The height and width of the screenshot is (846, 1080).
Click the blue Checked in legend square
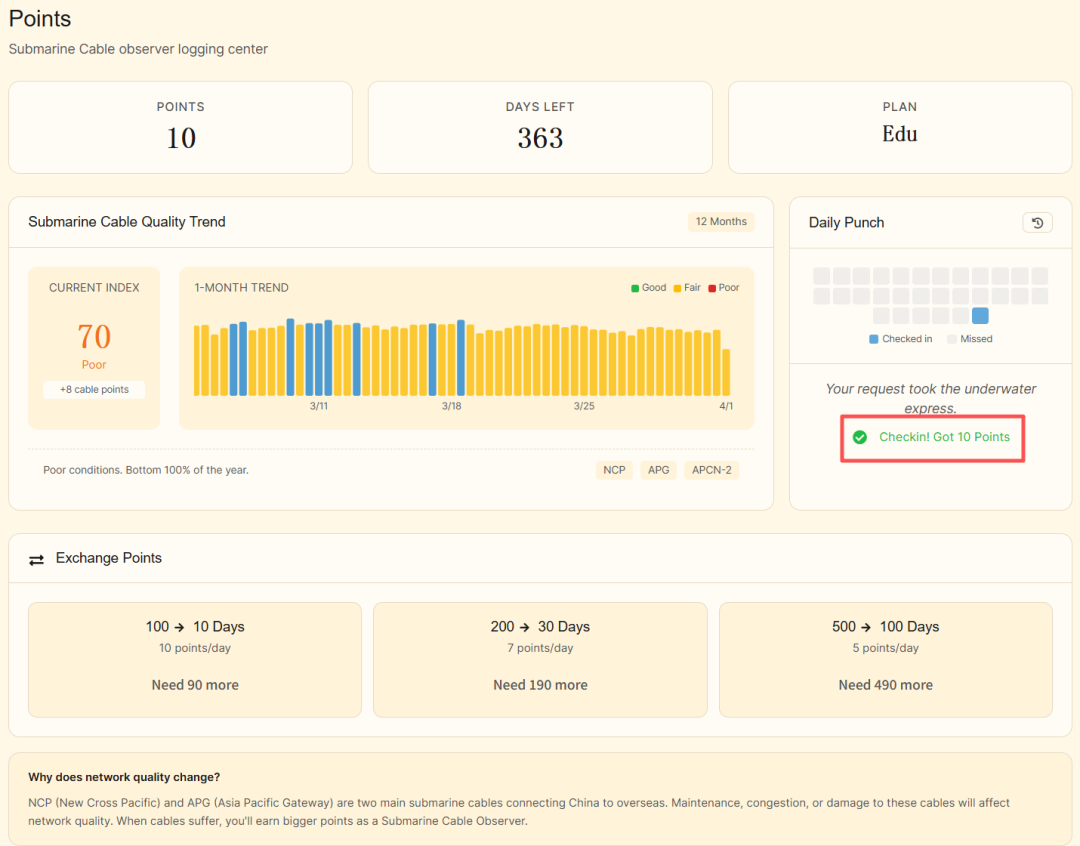(874, 339)
